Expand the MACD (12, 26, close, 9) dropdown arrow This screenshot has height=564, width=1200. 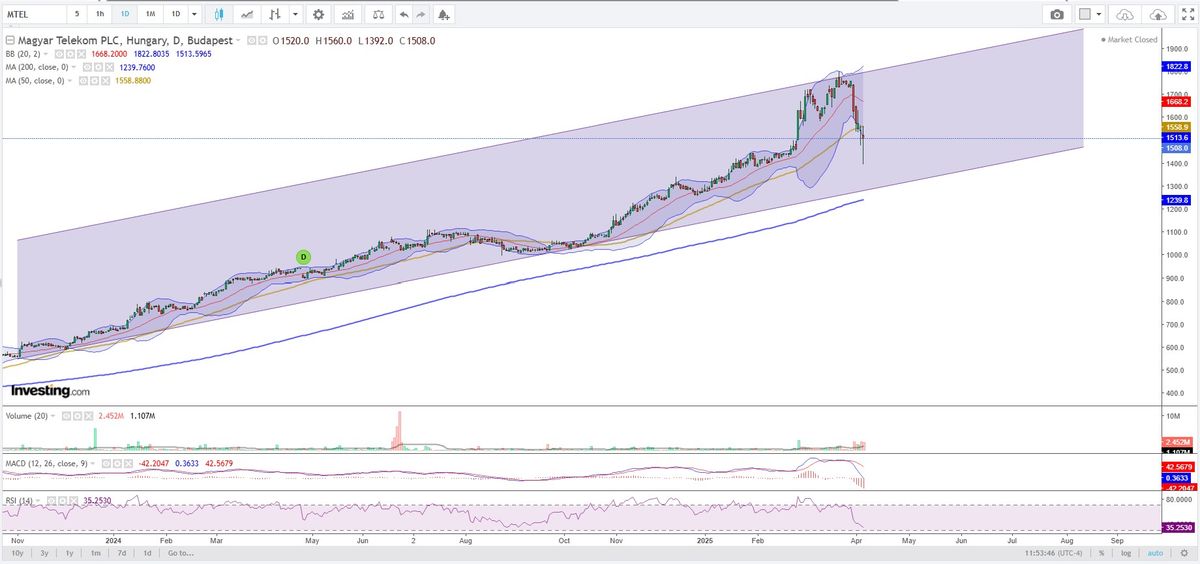click(92, 463)
